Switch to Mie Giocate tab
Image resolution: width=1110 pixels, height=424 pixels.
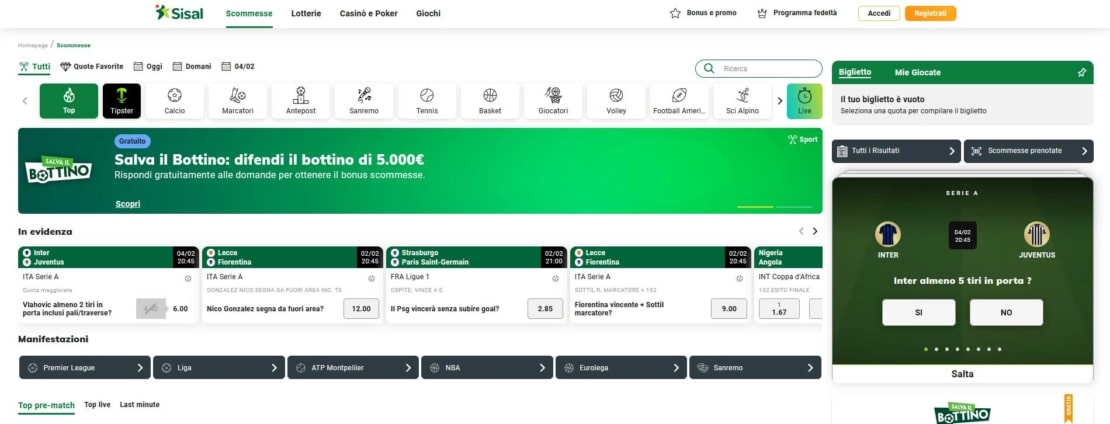click(917, 72)
